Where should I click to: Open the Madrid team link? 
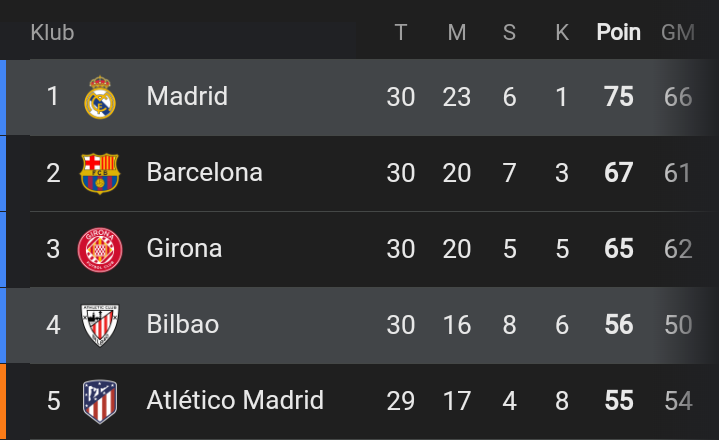coord(187,96)
